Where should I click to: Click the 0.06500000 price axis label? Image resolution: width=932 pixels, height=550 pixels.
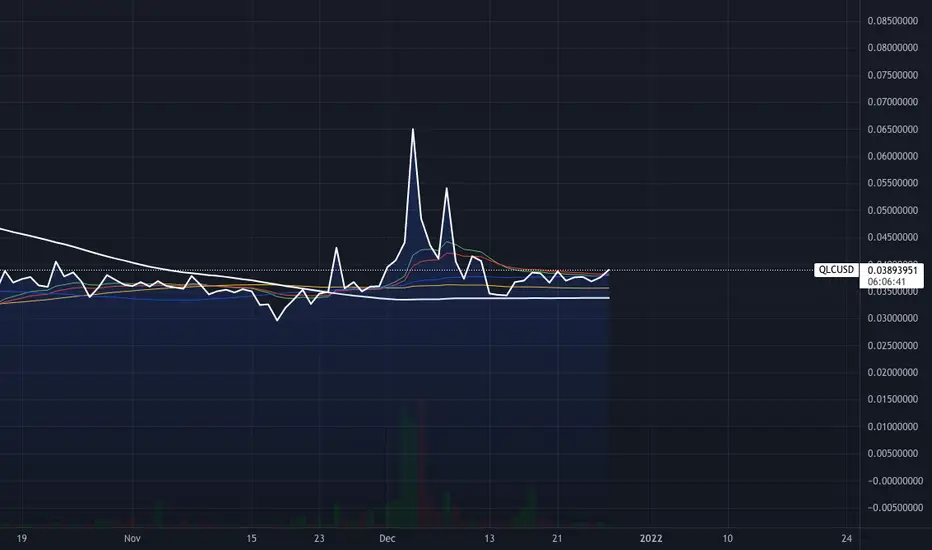coord(893,129)
